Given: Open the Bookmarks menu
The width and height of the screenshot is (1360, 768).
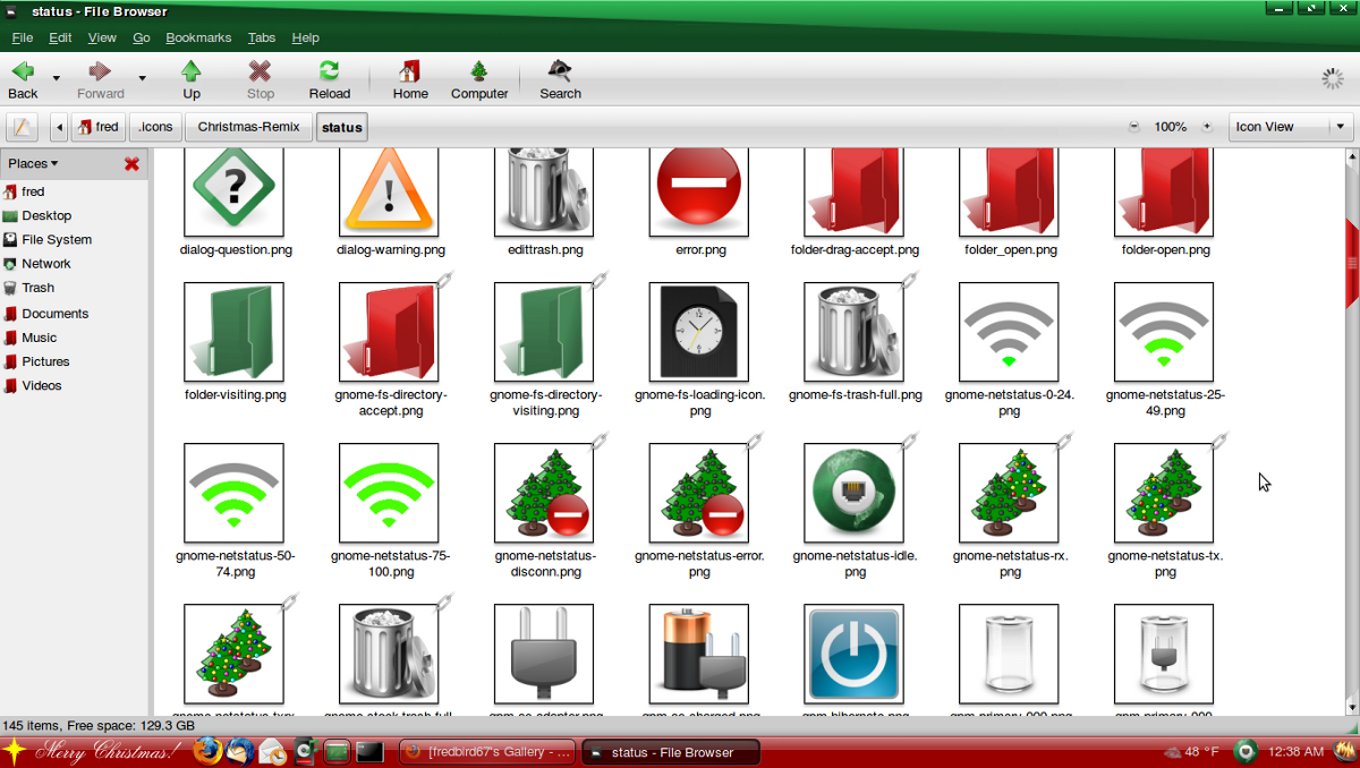Looking at the screenshot, I should coord(198,37).
